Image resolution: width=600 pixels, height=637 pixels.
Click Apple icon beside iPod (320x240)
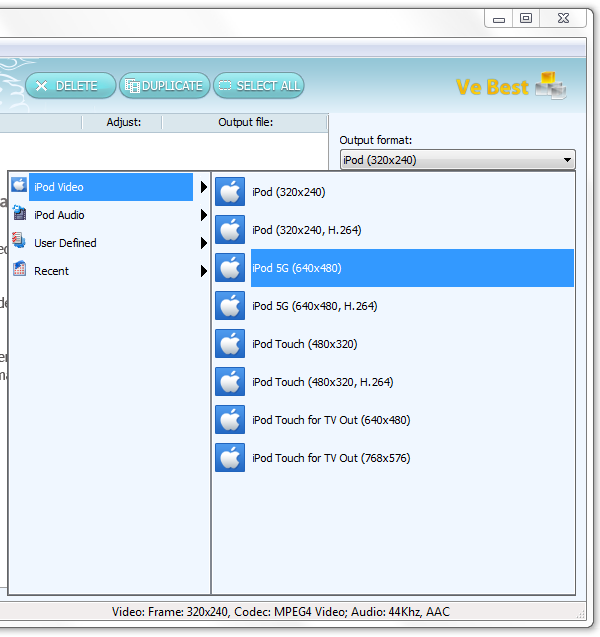point(230,192)
